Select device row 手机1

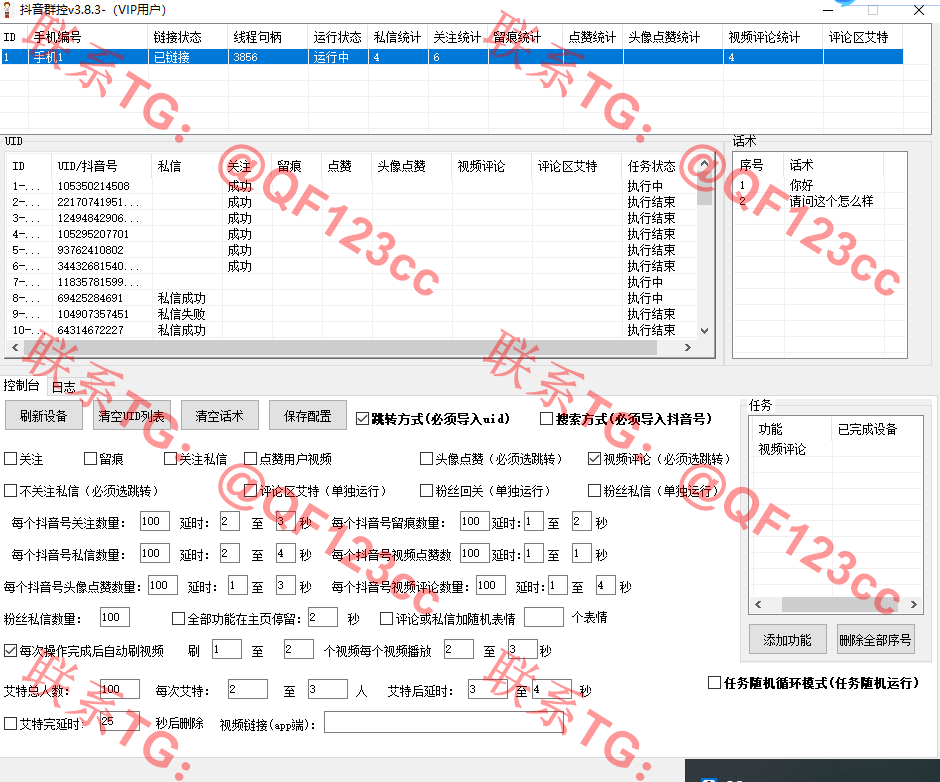click(452, 57)
